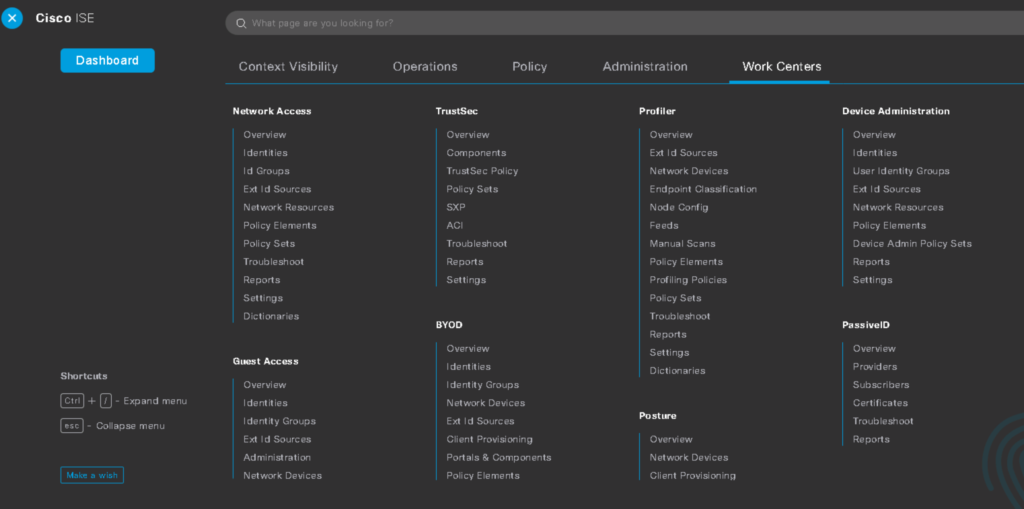Open the Operations tab
The image size is (1024, 509).
pyautogui.click(x=425, y=67)
